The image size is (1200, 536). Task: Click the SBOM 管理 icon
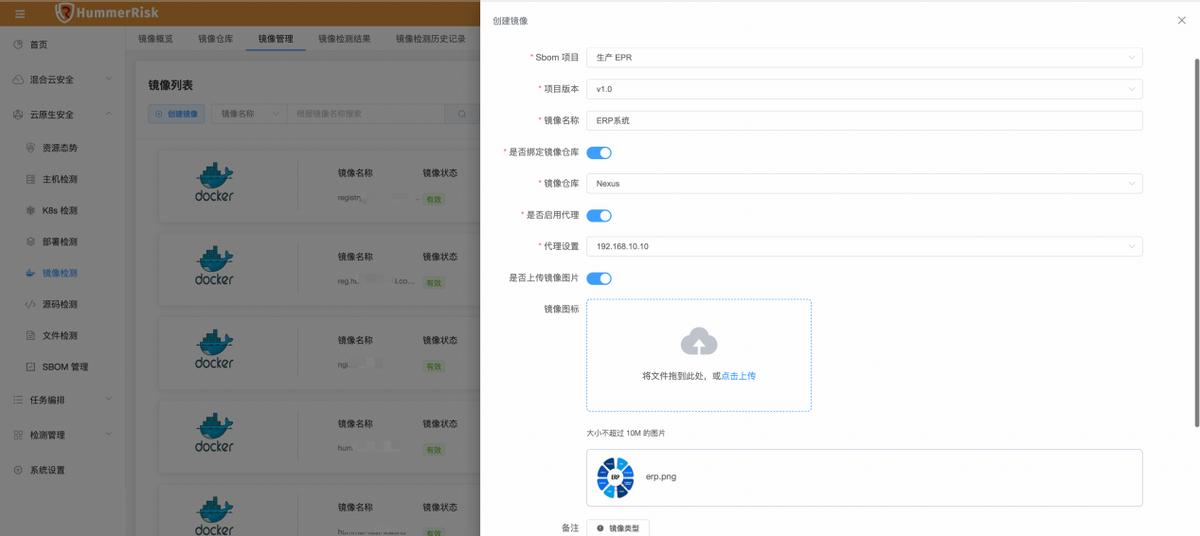[31, 367]
